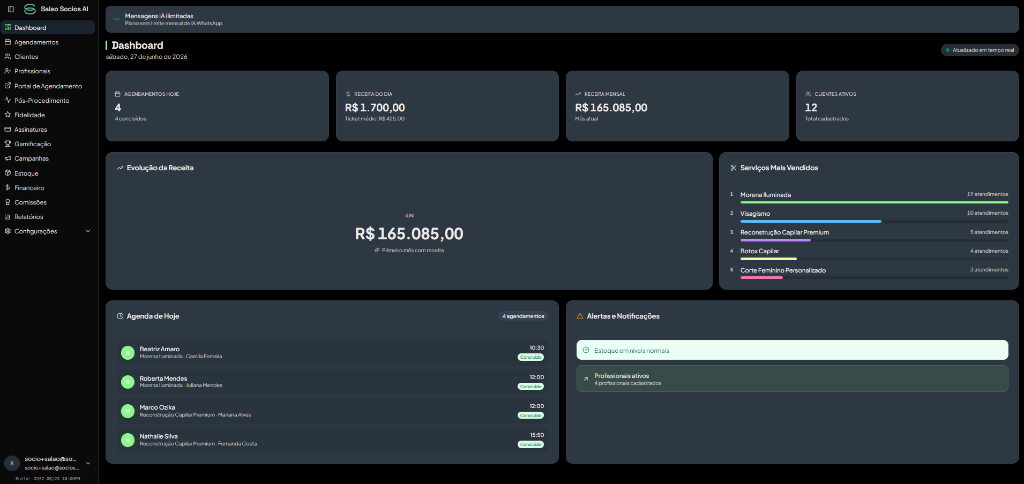Click the yellow Botox Capilar progress bar
The width and height of the screenshot is (1024, 484).
pyautogui.click(x=769, y=259)
